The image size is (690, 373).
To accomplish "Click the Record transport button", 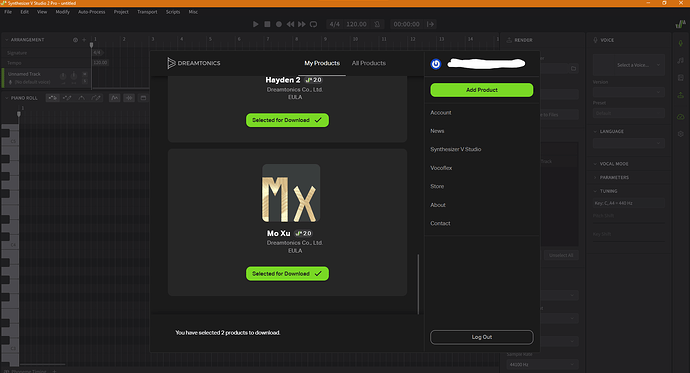I will click(x=279, y=24).
